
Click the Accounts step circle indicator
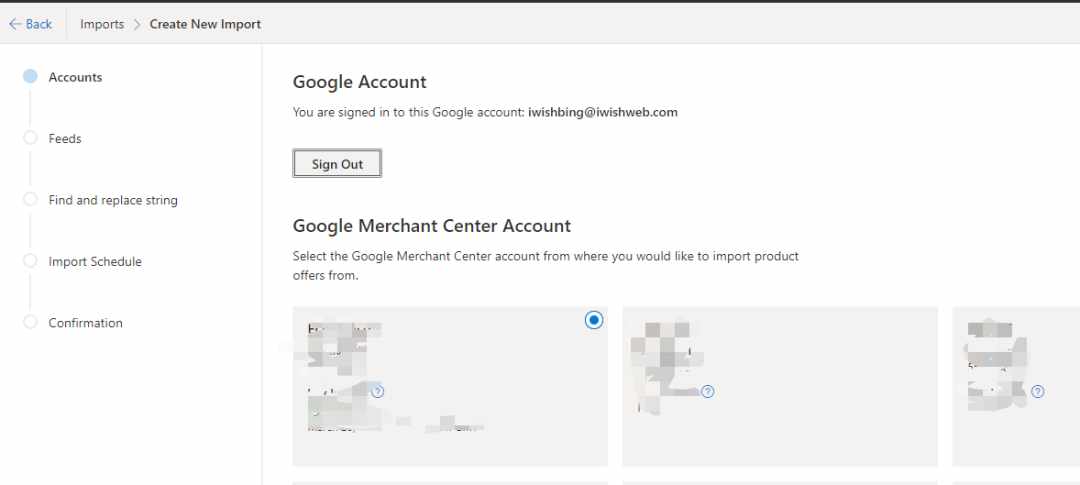[x=30, y=76]
